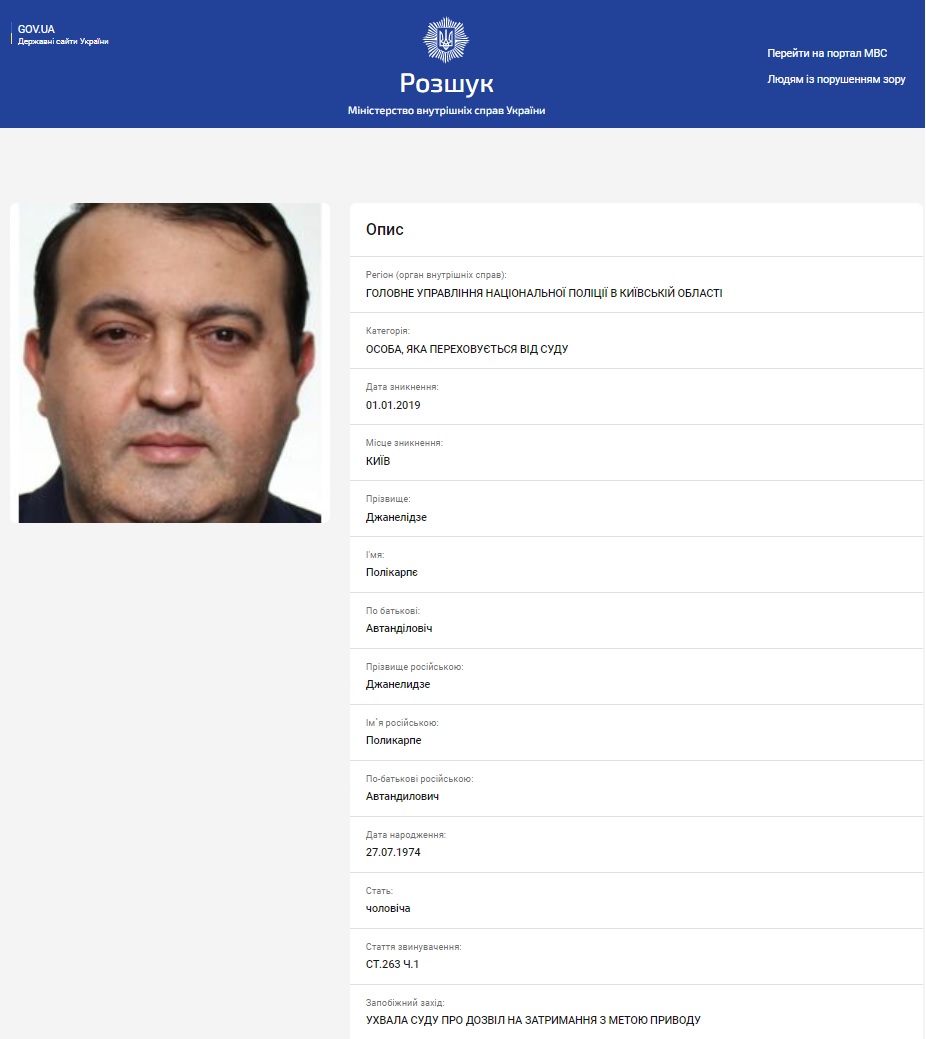Click the patronymic Автанділович
926x1039 pixels.
pos(399,628)
